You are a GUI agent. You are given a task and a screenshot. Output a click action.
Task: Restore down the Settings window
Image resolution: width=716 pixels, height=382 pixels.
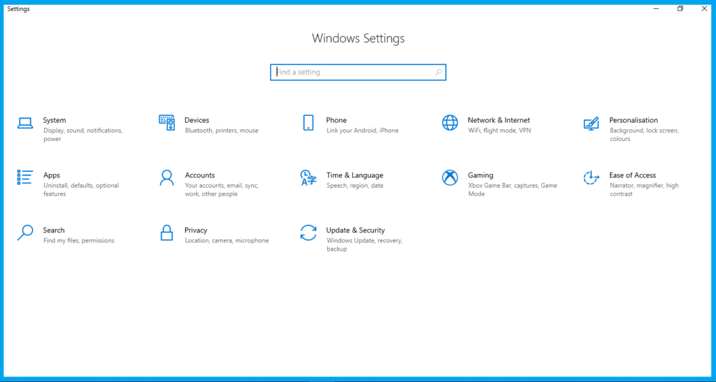tap(680, 9)
